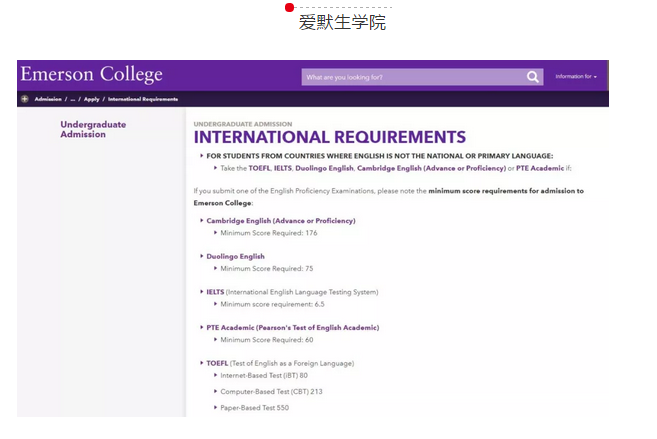Image resolution: width=657 pixels, height=439 pixels.
Task: Click the 'PTE Academic (Pearson's Test of English Academic)' heading
Action: pos(292,328)
